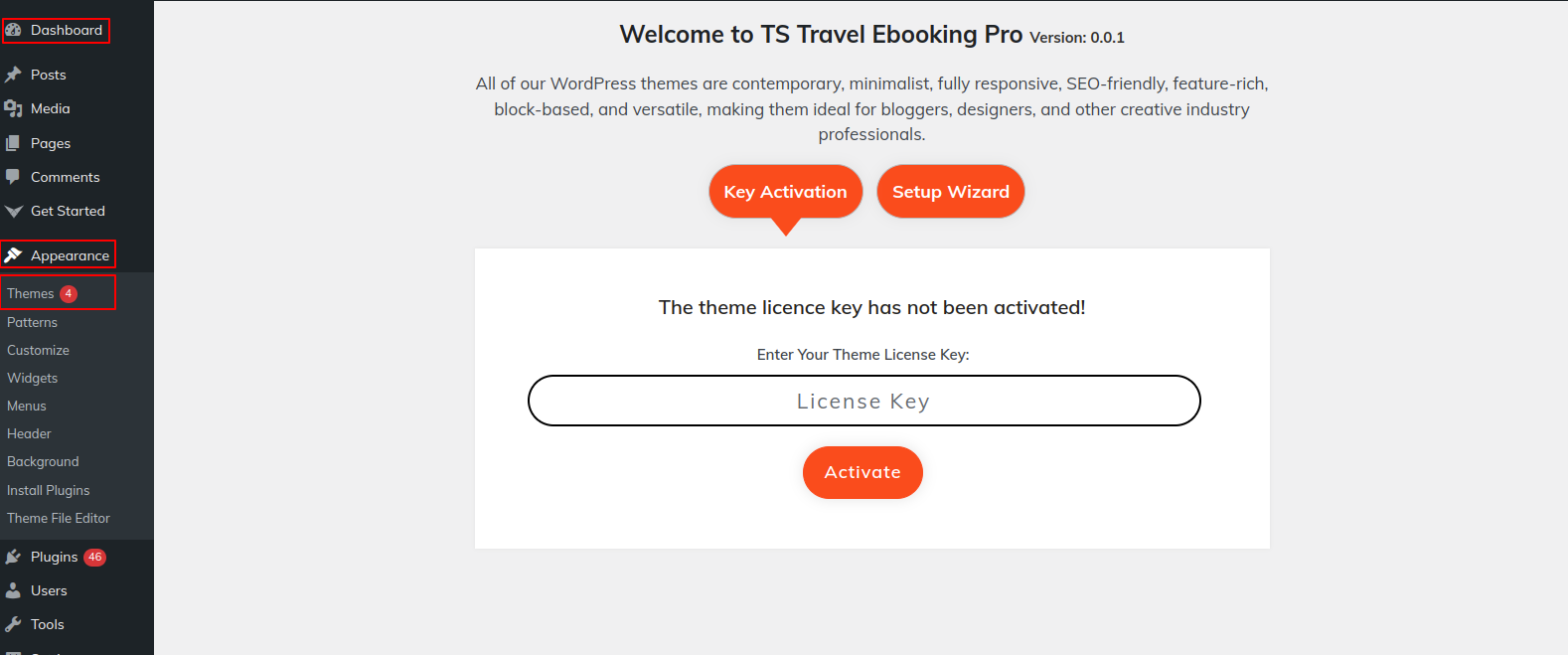Click the Plugins update count badge
1568x655 pixels.
click(x=95, y=557)
